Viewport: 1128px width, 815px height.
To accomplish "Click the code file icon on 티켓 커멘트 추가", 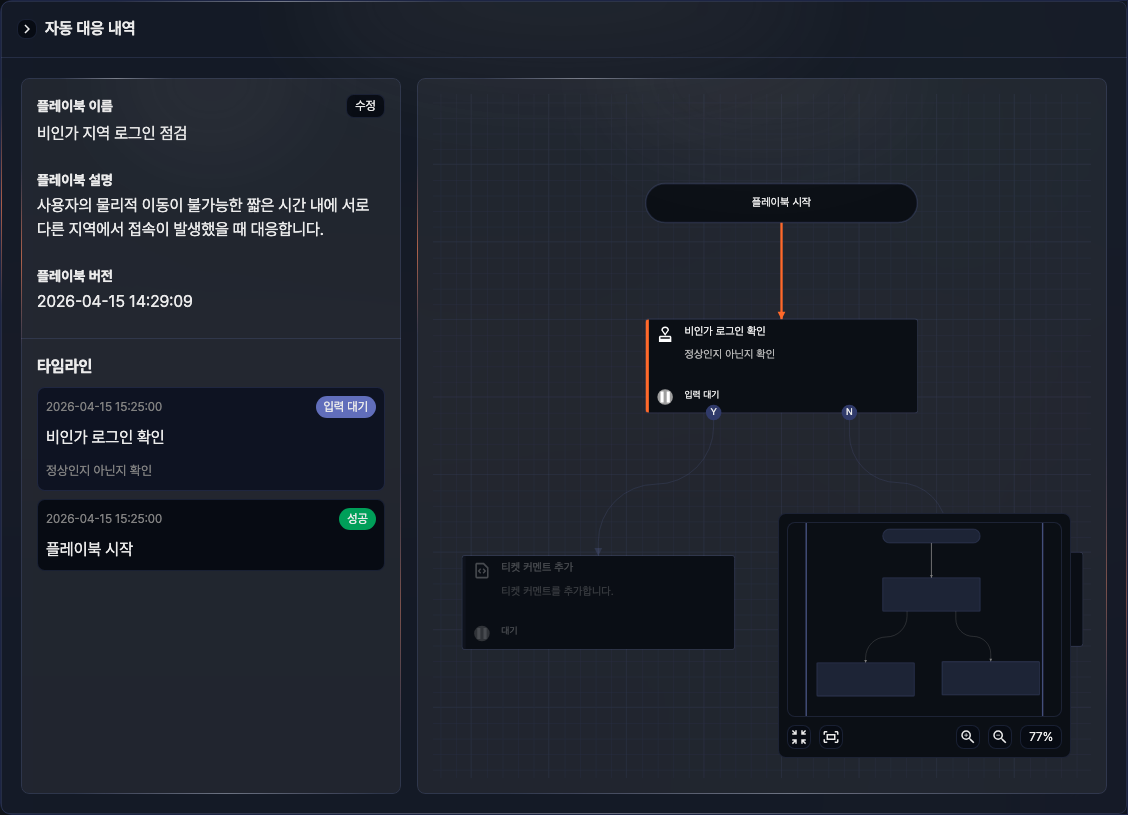I will (x=481, y=571).
